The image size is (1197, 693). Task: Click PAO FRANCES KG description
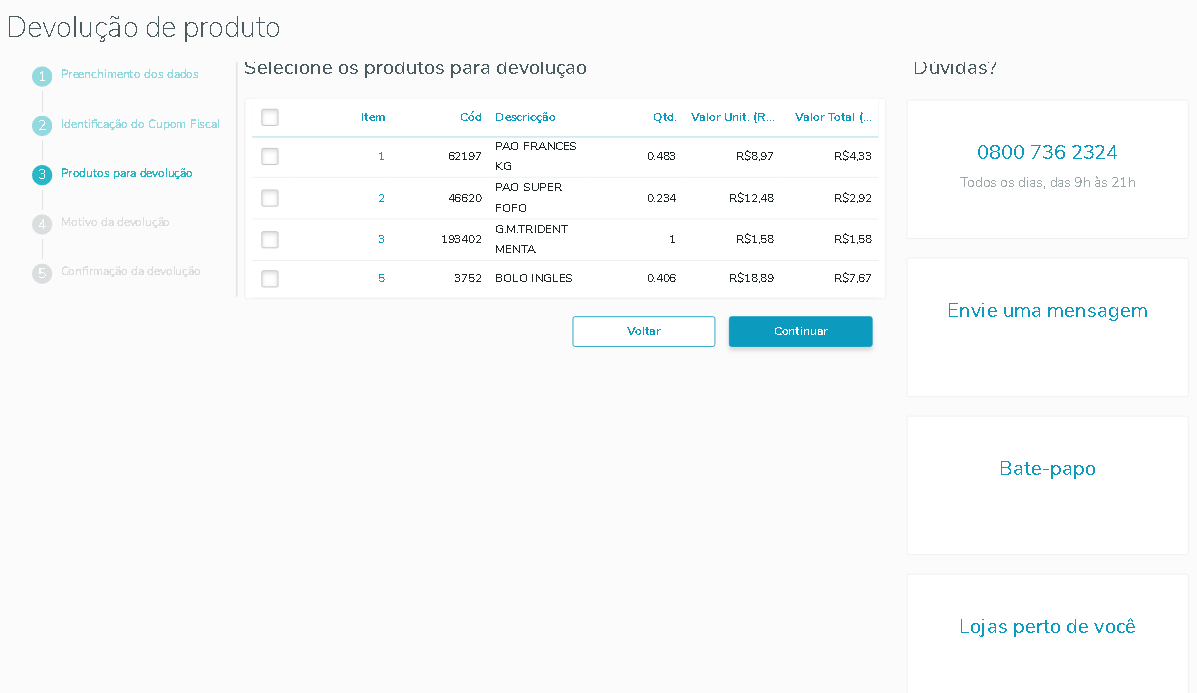tap(536, 156)
